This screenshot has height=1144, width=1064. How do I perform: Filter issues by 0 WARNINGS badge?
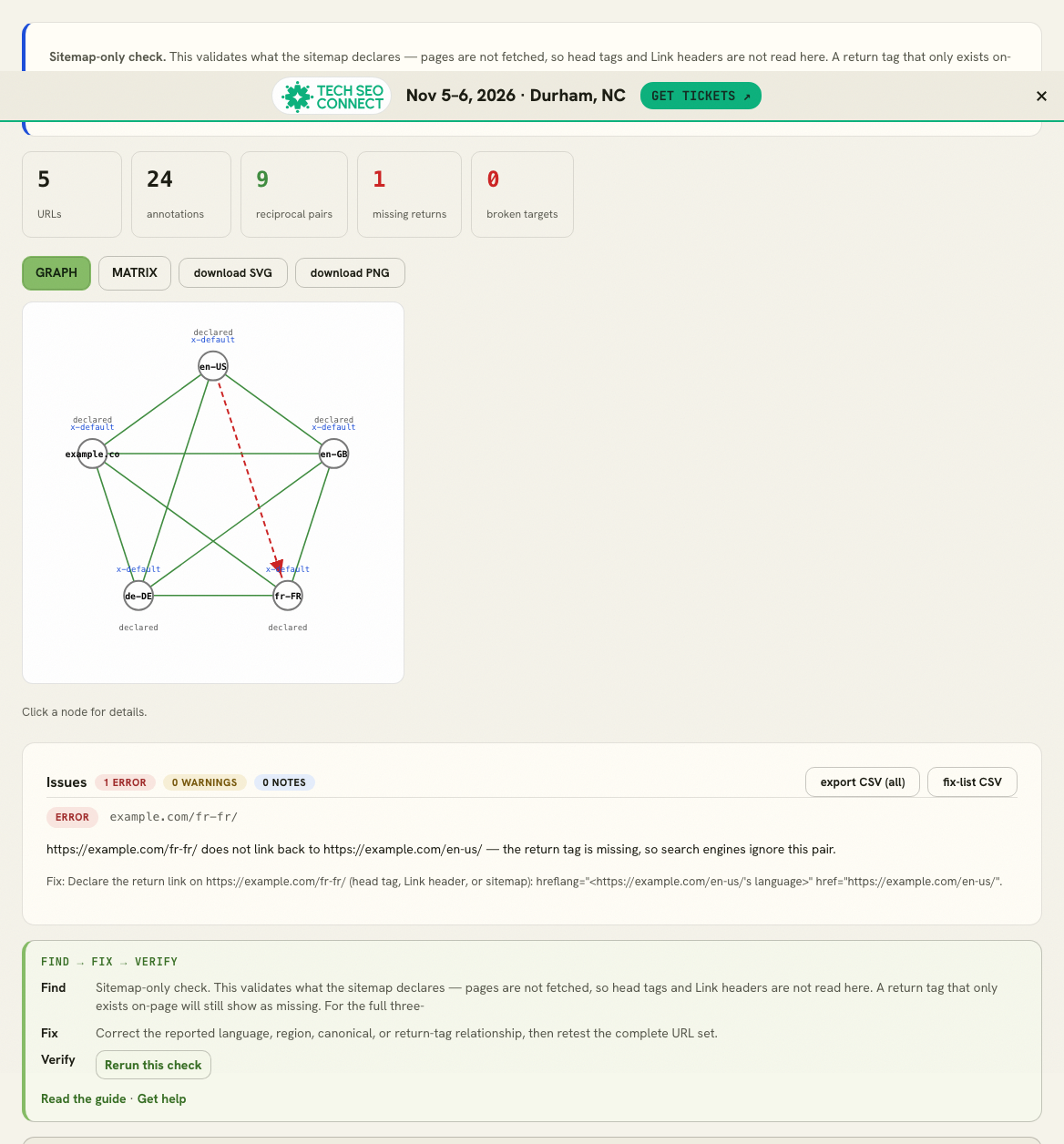point(204,782)
